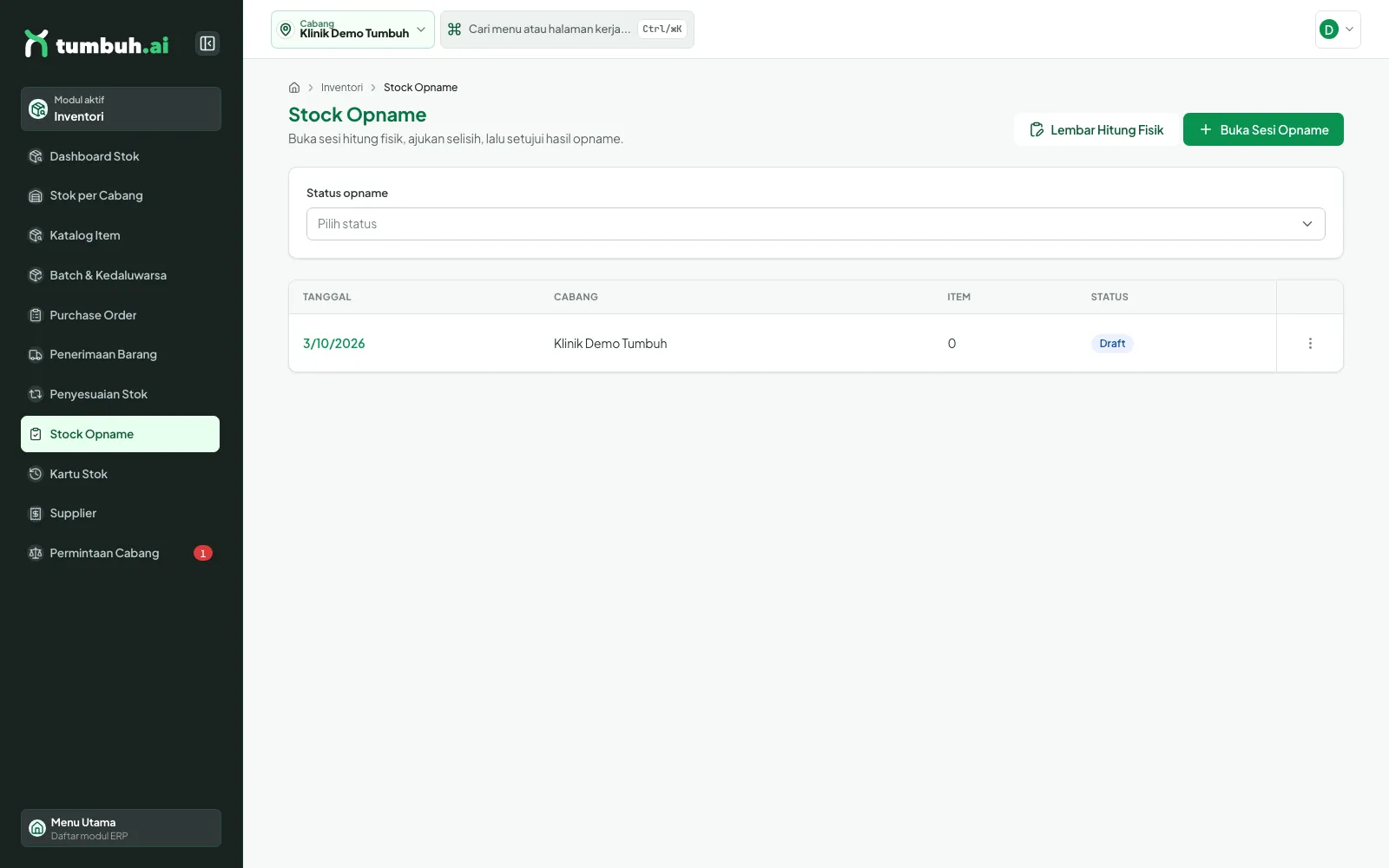Open the 3/10/2026 opname session link
1389x868 pixels.
coord(334,344)
